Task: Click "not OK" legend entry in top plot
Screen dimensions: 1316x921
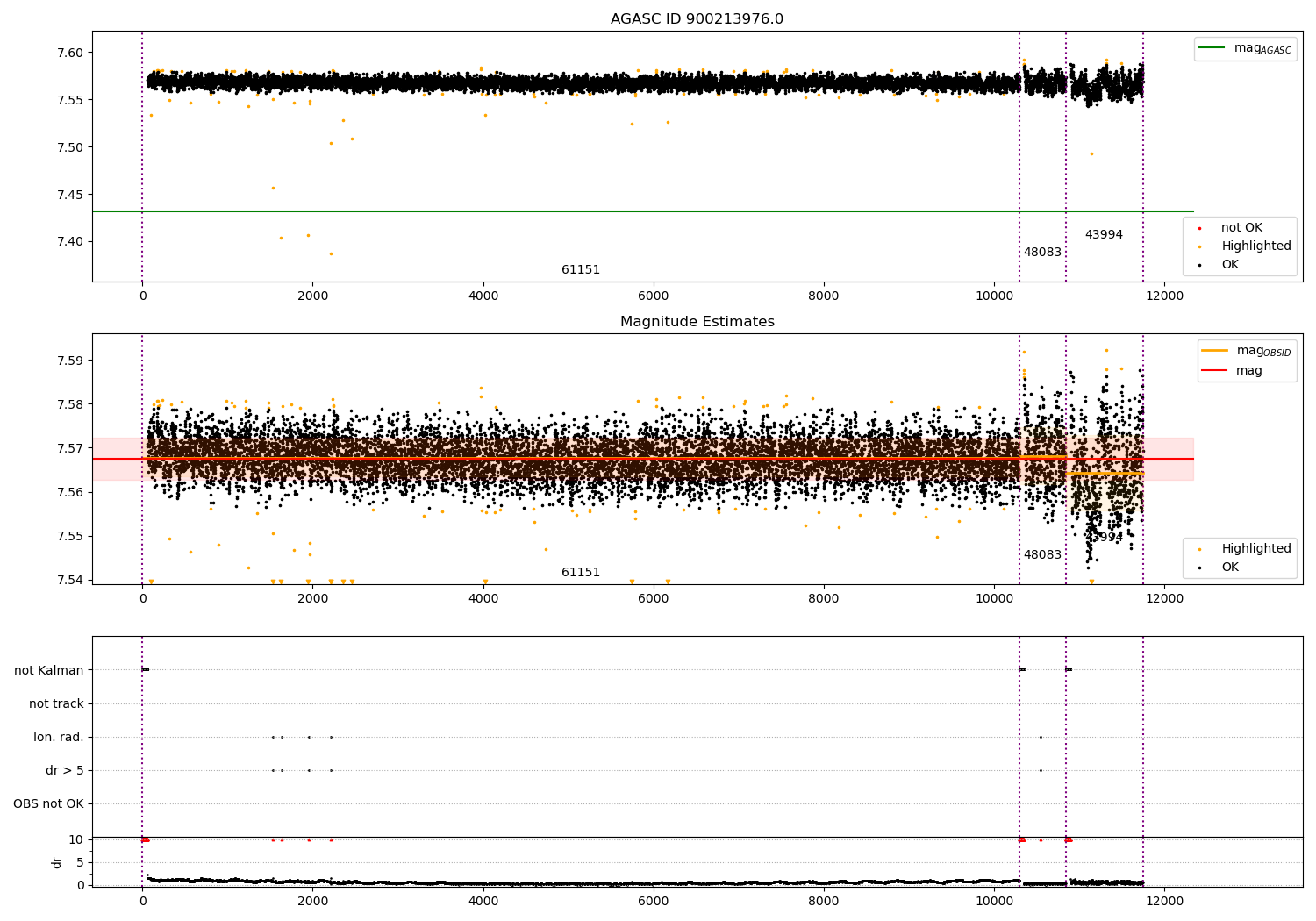Action: [x=1241, y=228]
